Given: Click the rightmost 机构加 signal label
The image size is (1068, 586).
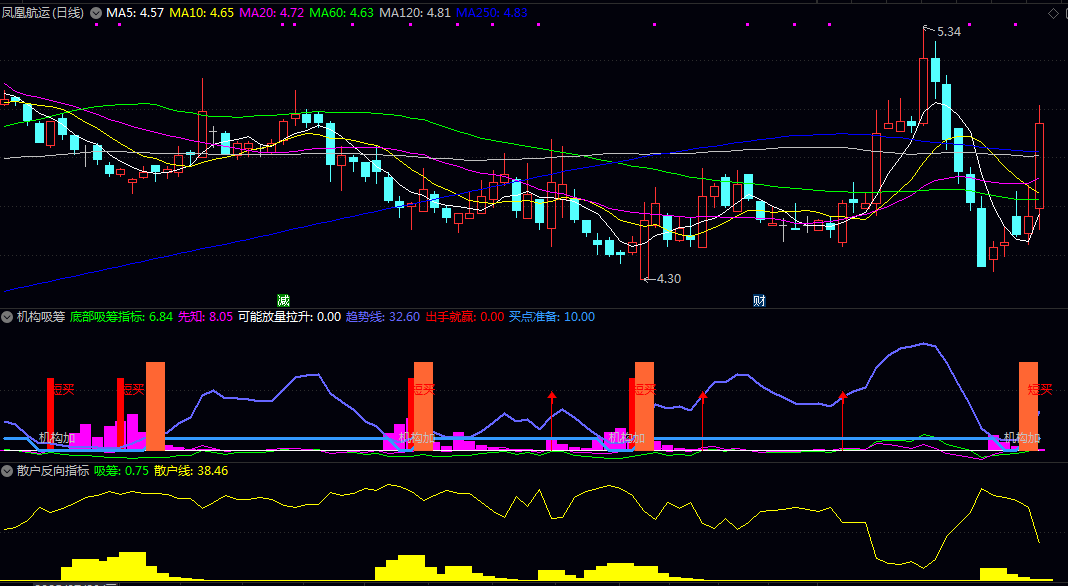Looking at the screenshot, I should (1022, 438).
